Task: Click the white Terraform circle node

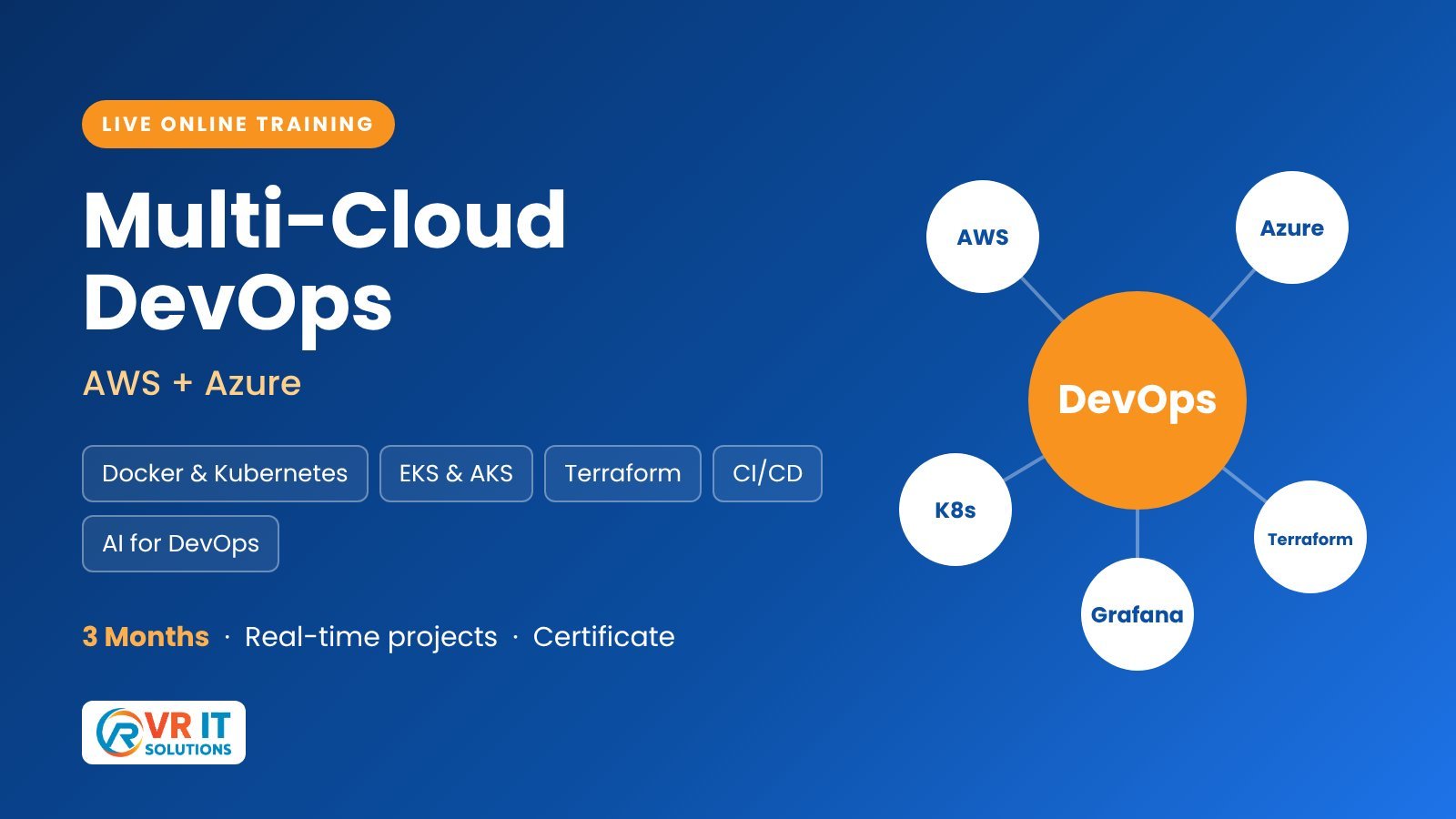Action: tap(1310, 537)
